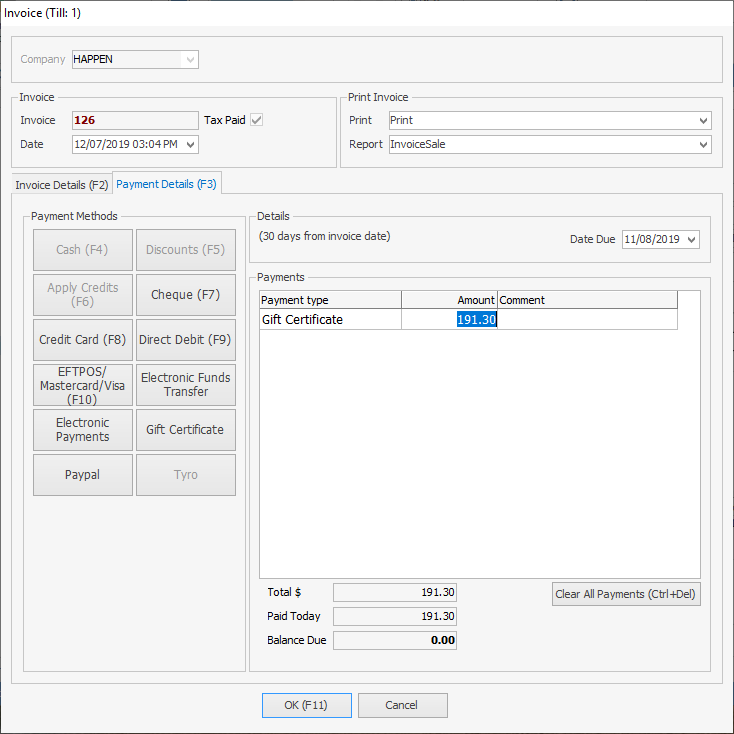Choose Cheque (F7) payment method
The image size is (734, 734).
[185, 295]
